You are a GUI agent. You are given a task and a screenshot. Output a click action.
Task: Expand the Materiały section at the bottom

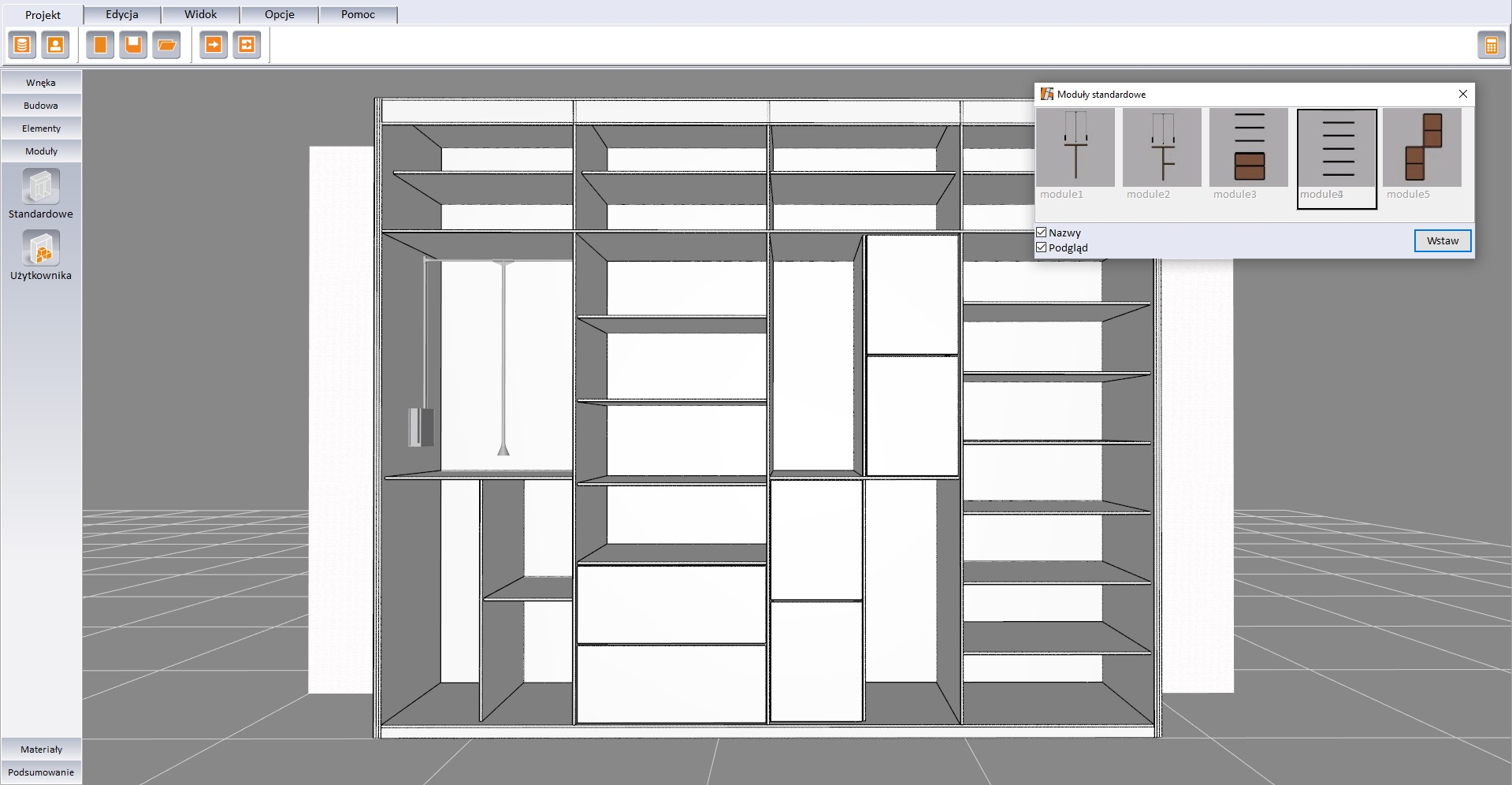(x=41, y=750)
